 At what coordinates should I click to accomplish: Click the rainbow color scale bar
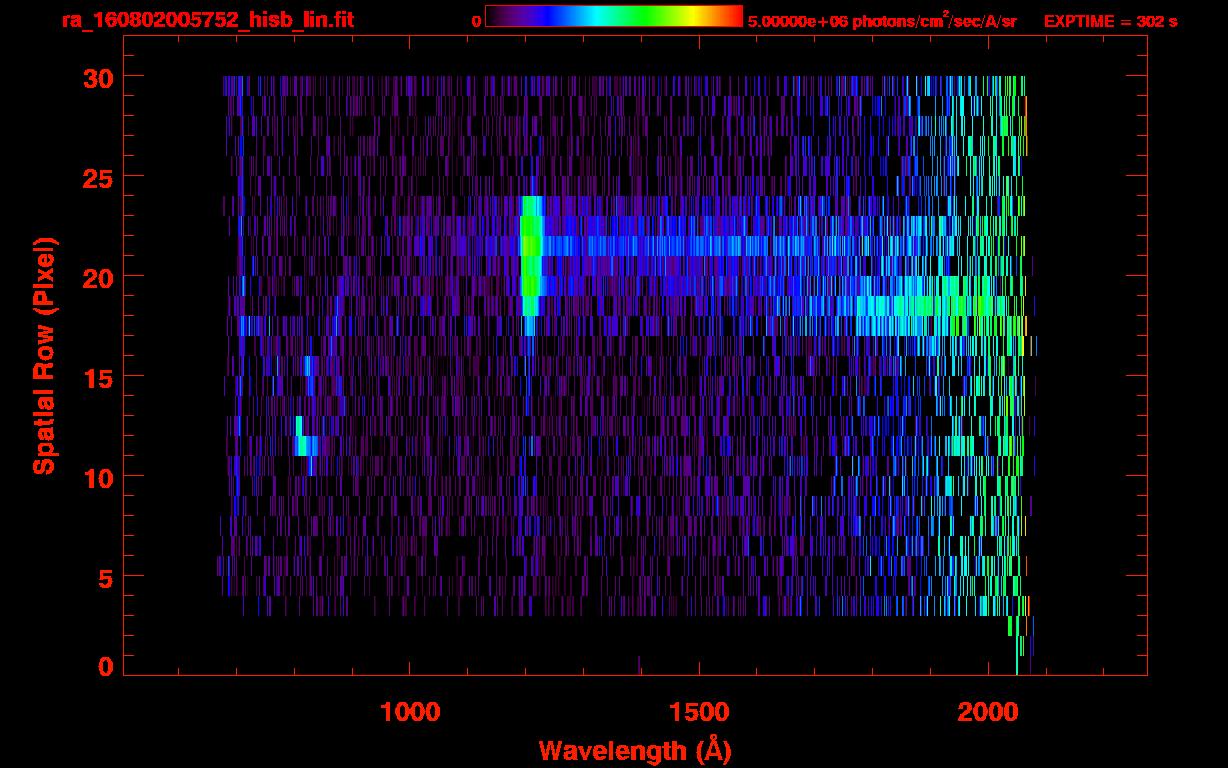(614, 16)
